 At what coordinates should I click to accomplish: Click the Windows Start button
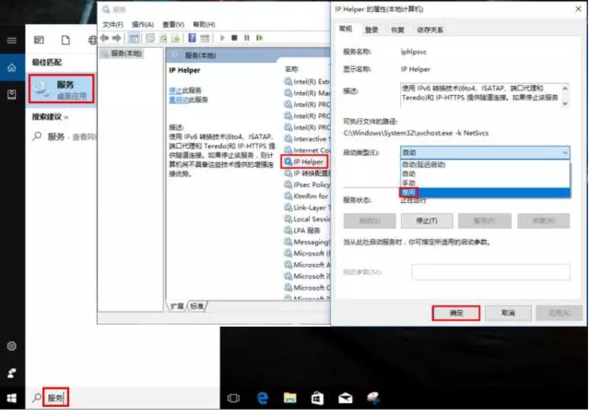click(12, 399)
